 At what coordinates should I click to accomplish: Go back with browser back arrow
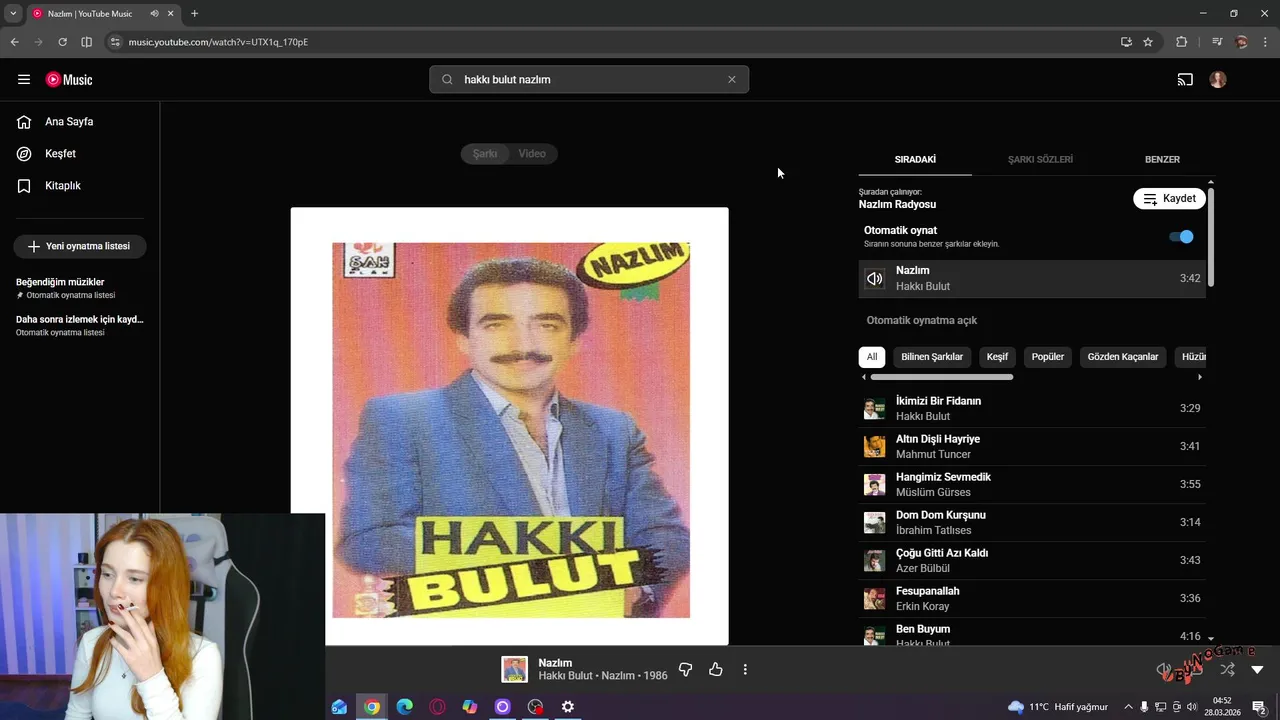(14, 42)
